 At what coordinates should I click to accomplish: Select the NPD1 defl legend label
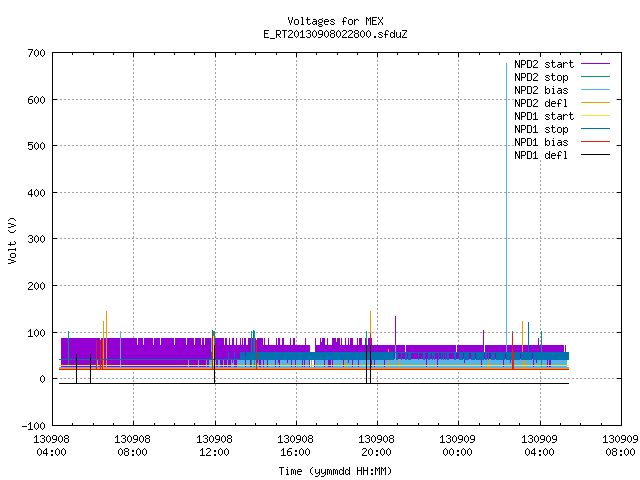point(541,155)
